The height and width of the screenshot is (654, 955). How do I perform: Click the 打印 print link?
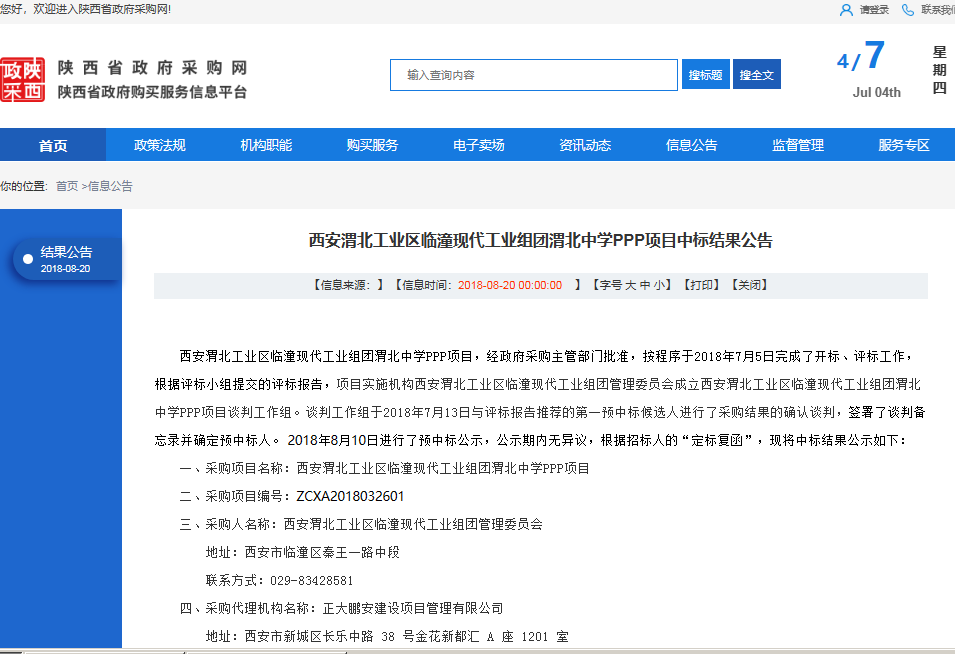click(x=701, y=285)
